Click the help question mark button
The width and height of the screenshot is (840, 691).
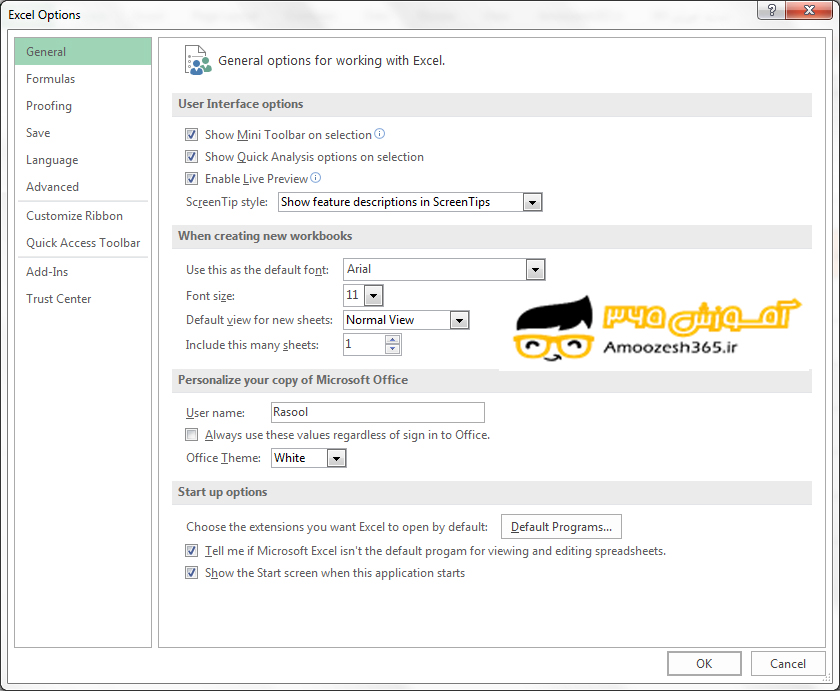point(771,10)
